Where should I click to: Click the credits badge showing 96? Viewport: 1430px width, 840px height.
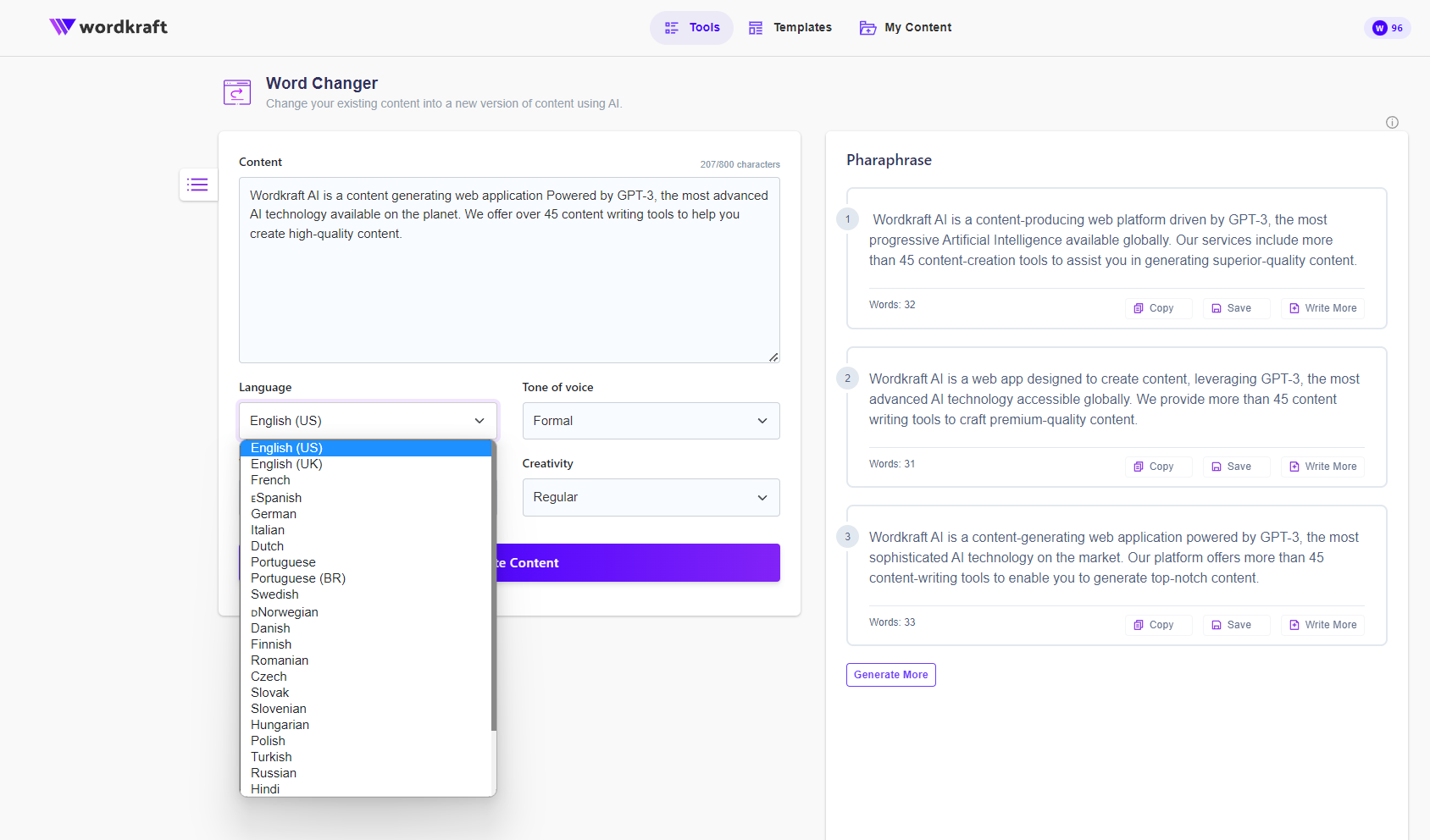tap(1388, 28)
